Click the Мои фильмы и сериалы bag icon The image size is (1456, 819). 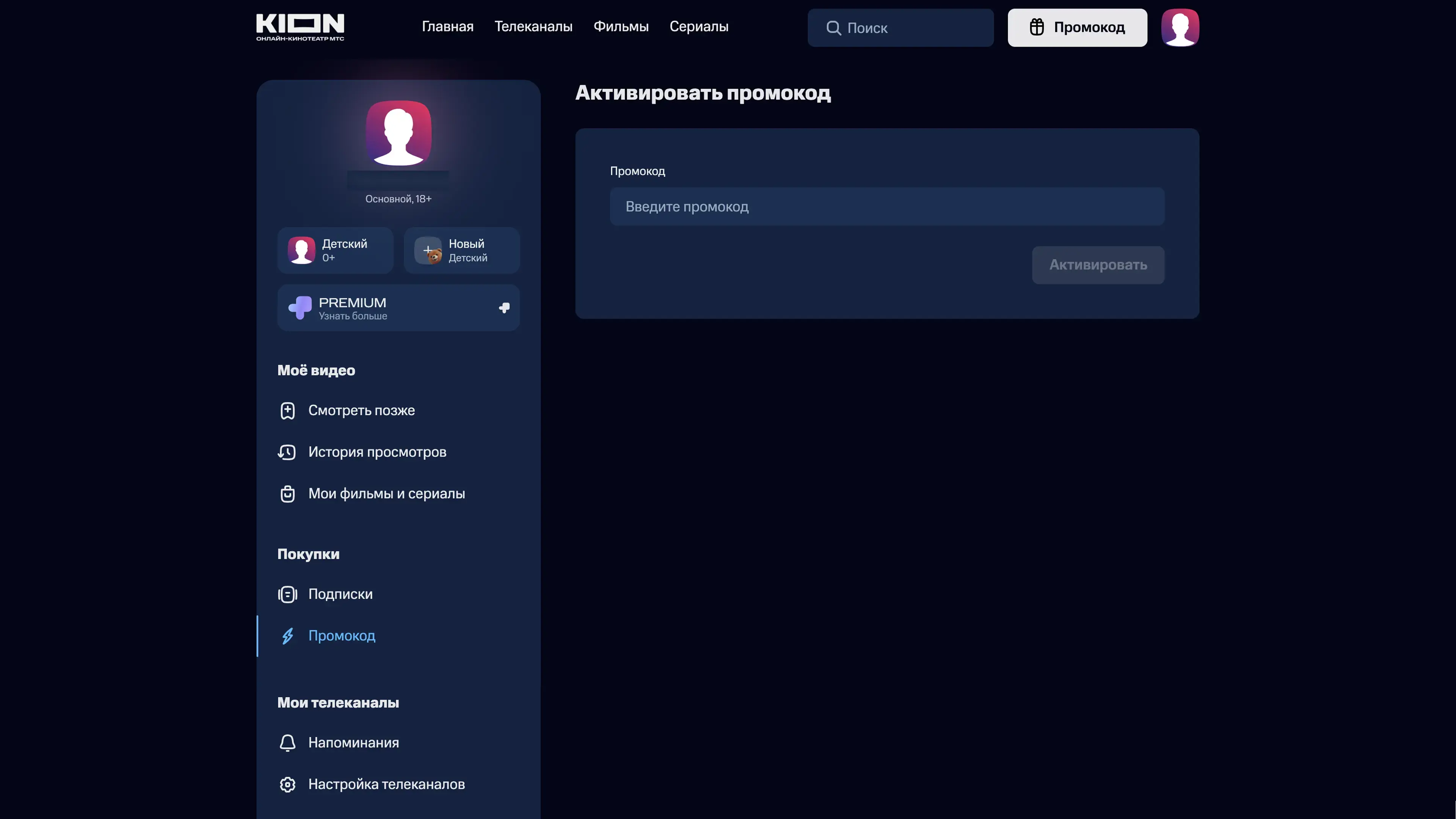pos(287,494)
